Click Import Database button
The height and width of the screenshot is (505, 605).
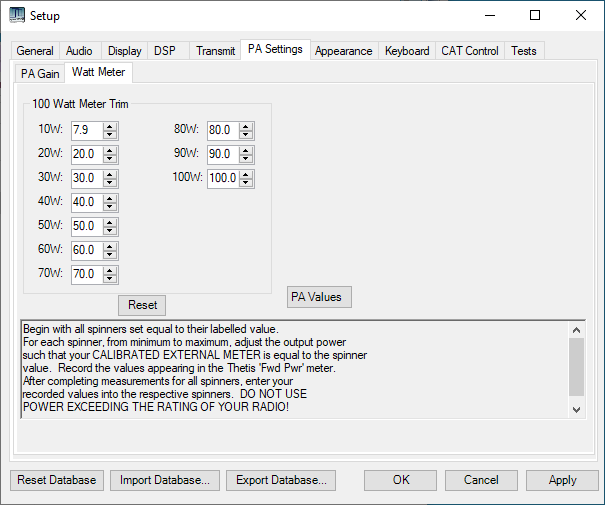[165, 480]
